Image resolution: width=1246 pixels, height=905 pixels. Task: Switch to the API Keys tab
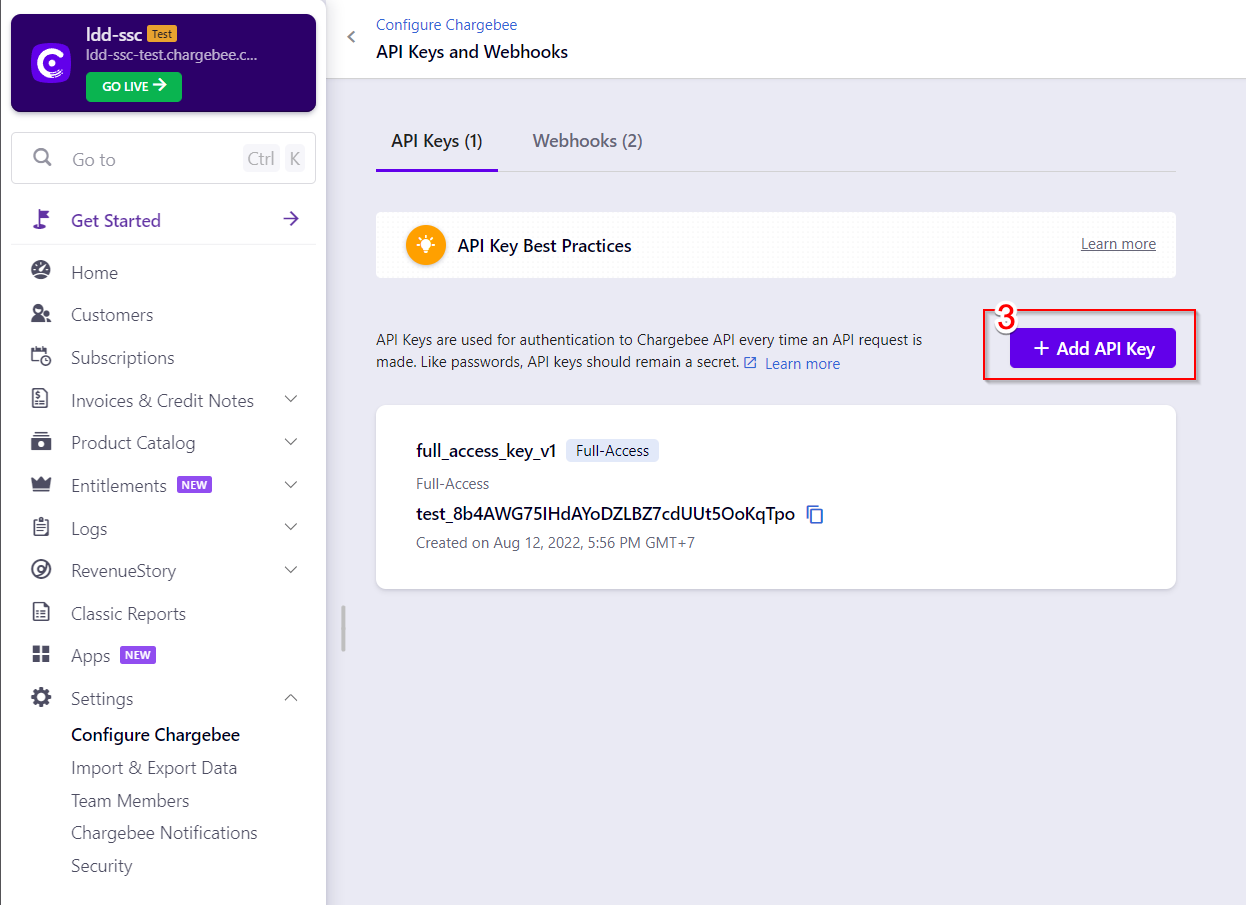437,141
